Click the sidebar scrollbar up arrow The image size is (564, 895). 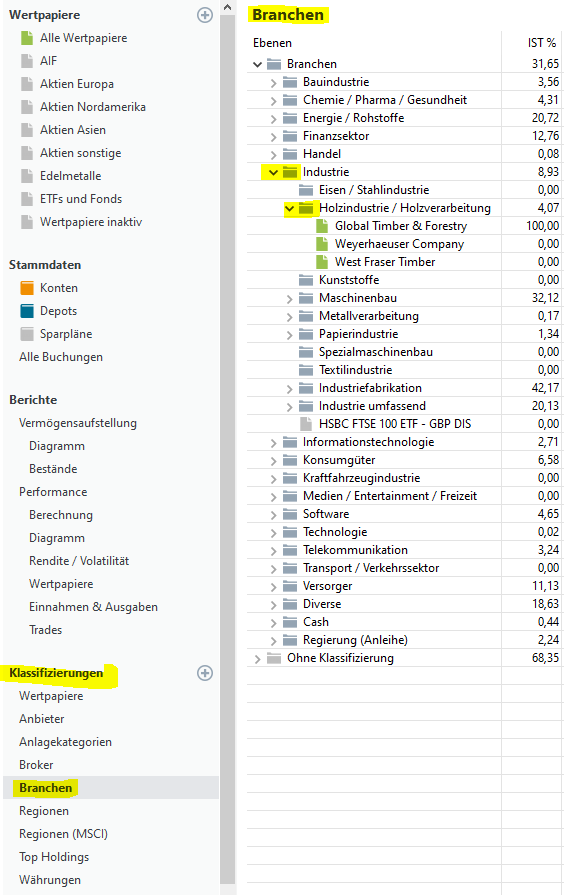tap(227, 7)
